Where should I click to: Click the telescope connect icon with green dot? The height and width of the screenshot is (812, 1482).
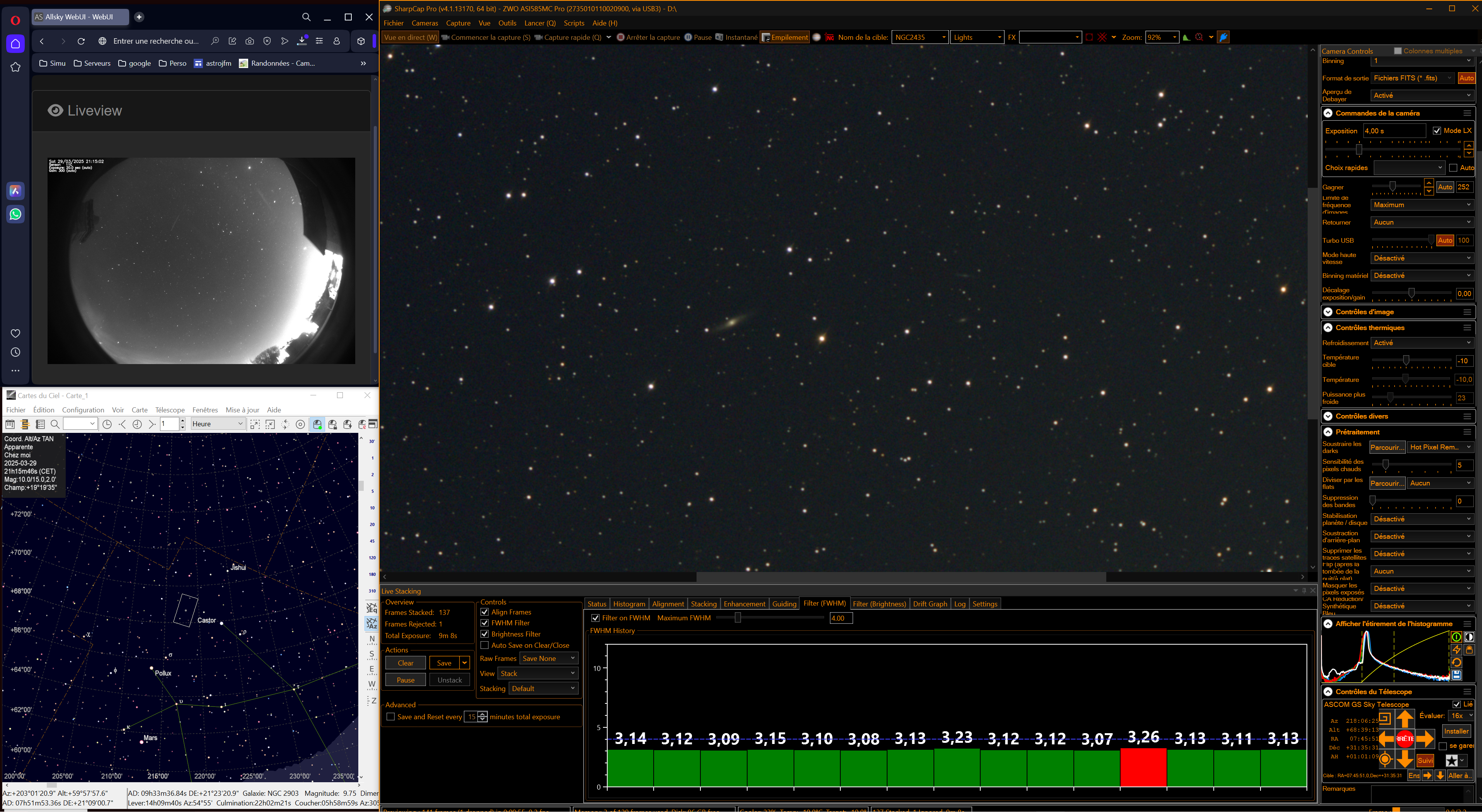(317, 424)
